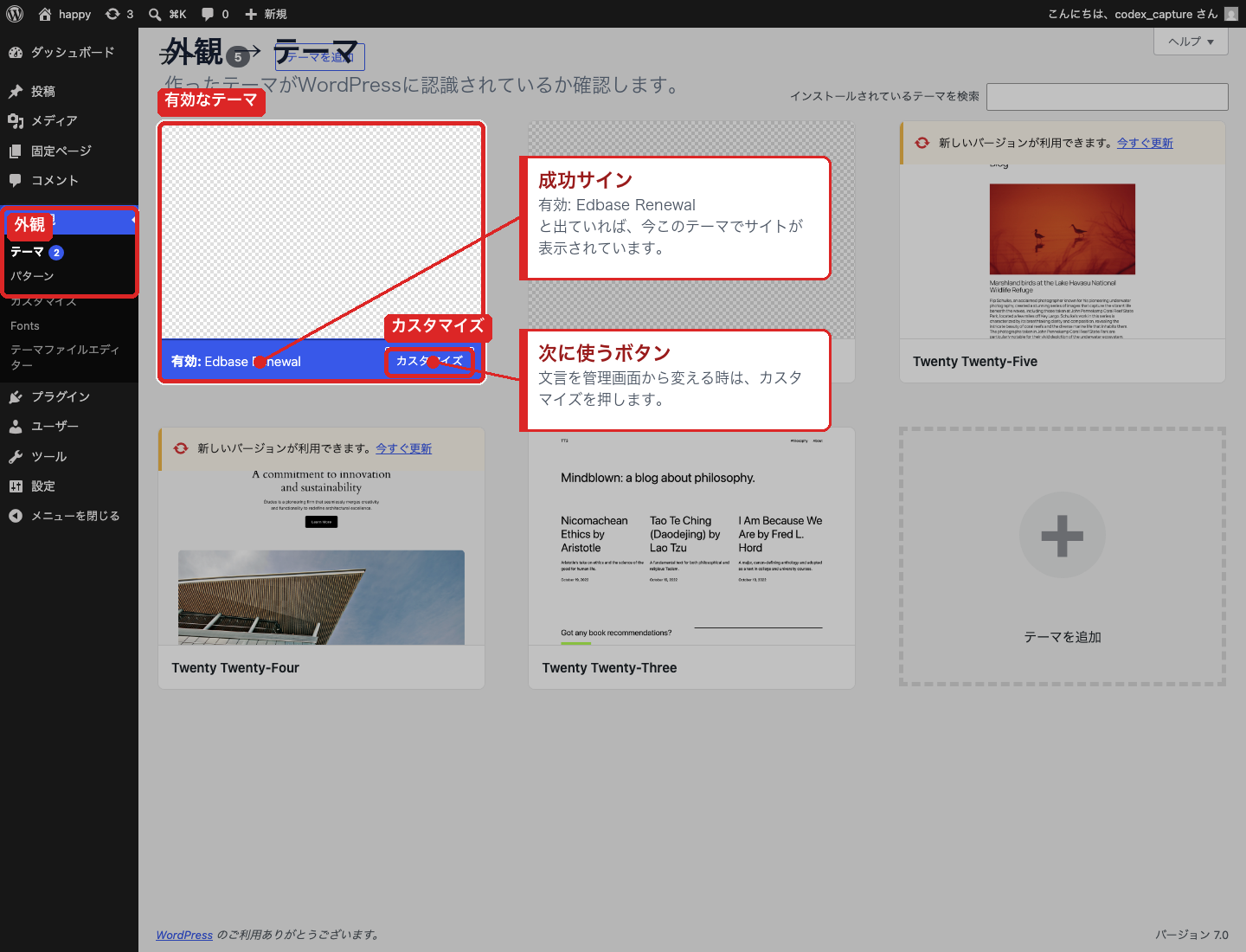Click 今すぐ更新 for Twenty Twenty-Four
The image size is (1246, 952).
point(403,448)
